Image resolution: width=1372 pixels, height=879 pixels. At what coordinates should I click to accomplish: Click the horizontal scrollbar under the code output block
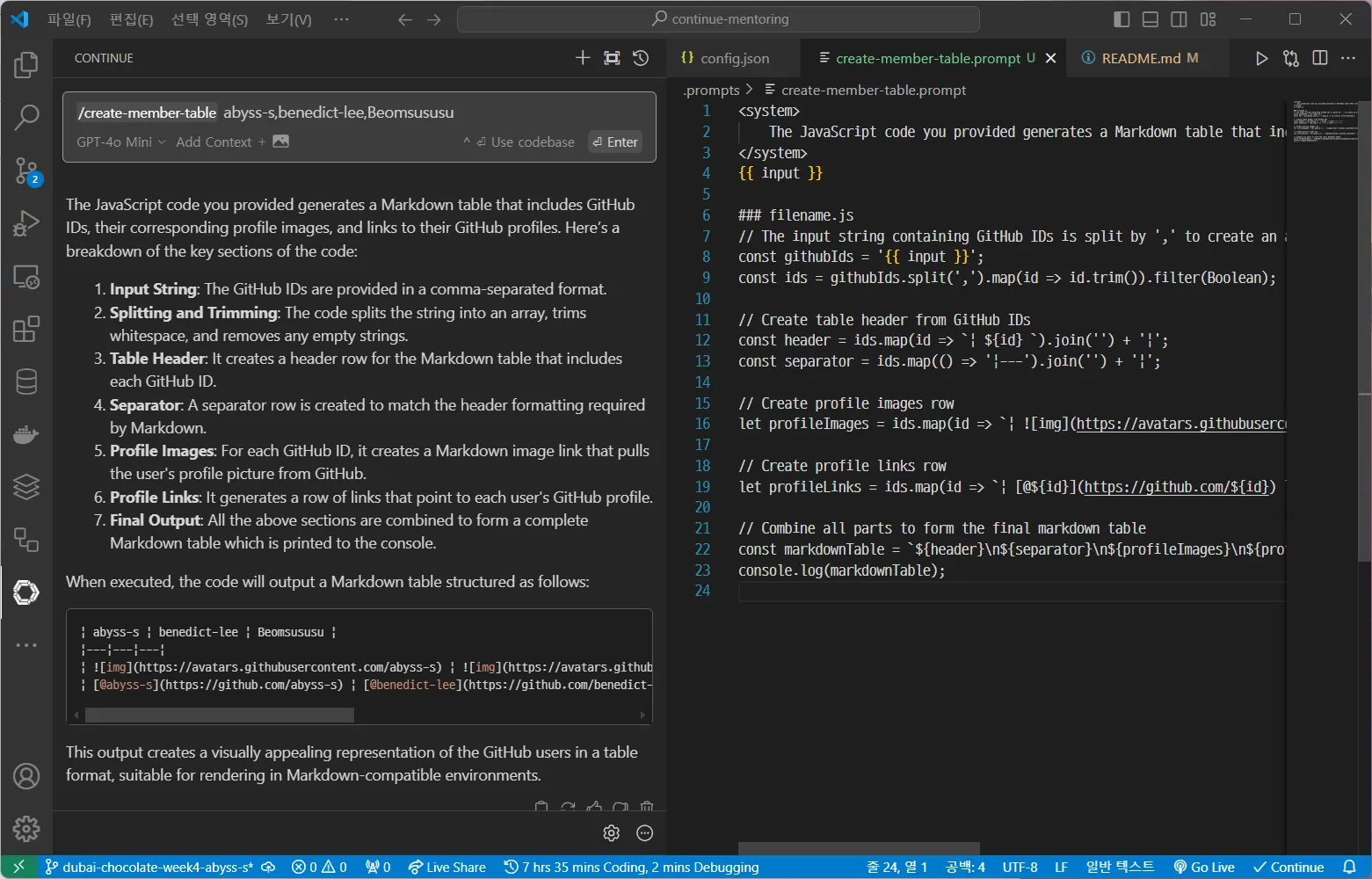coord(220,716)
